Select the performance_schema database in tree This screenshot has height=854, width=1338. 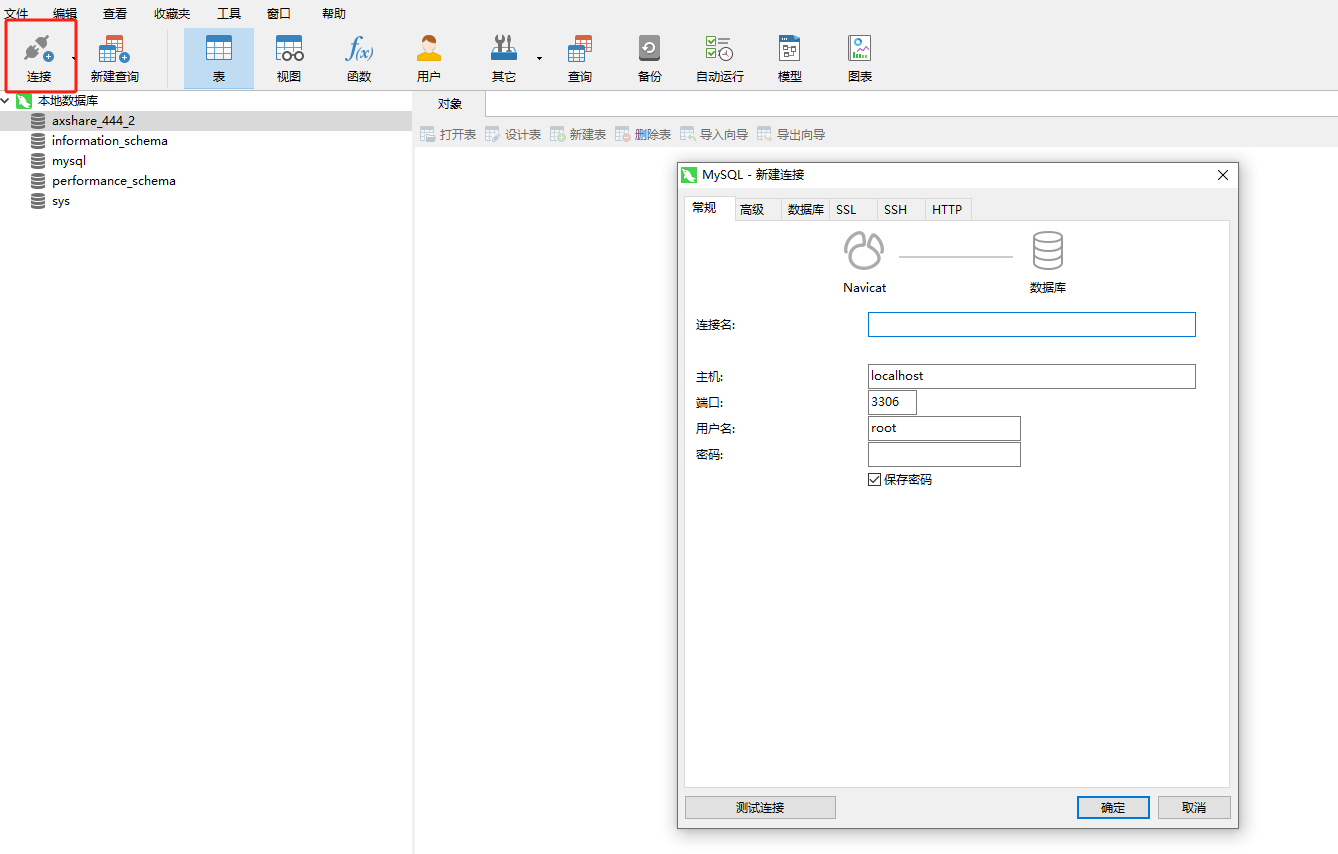point(113,181)
